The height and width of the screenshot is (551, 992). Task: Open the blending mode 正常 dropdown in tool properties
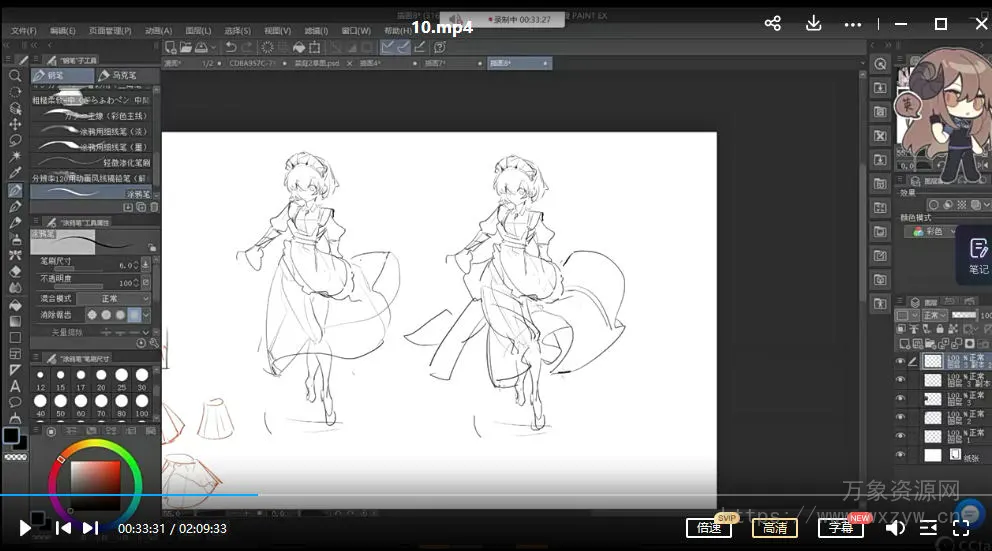tap(111, 298)
